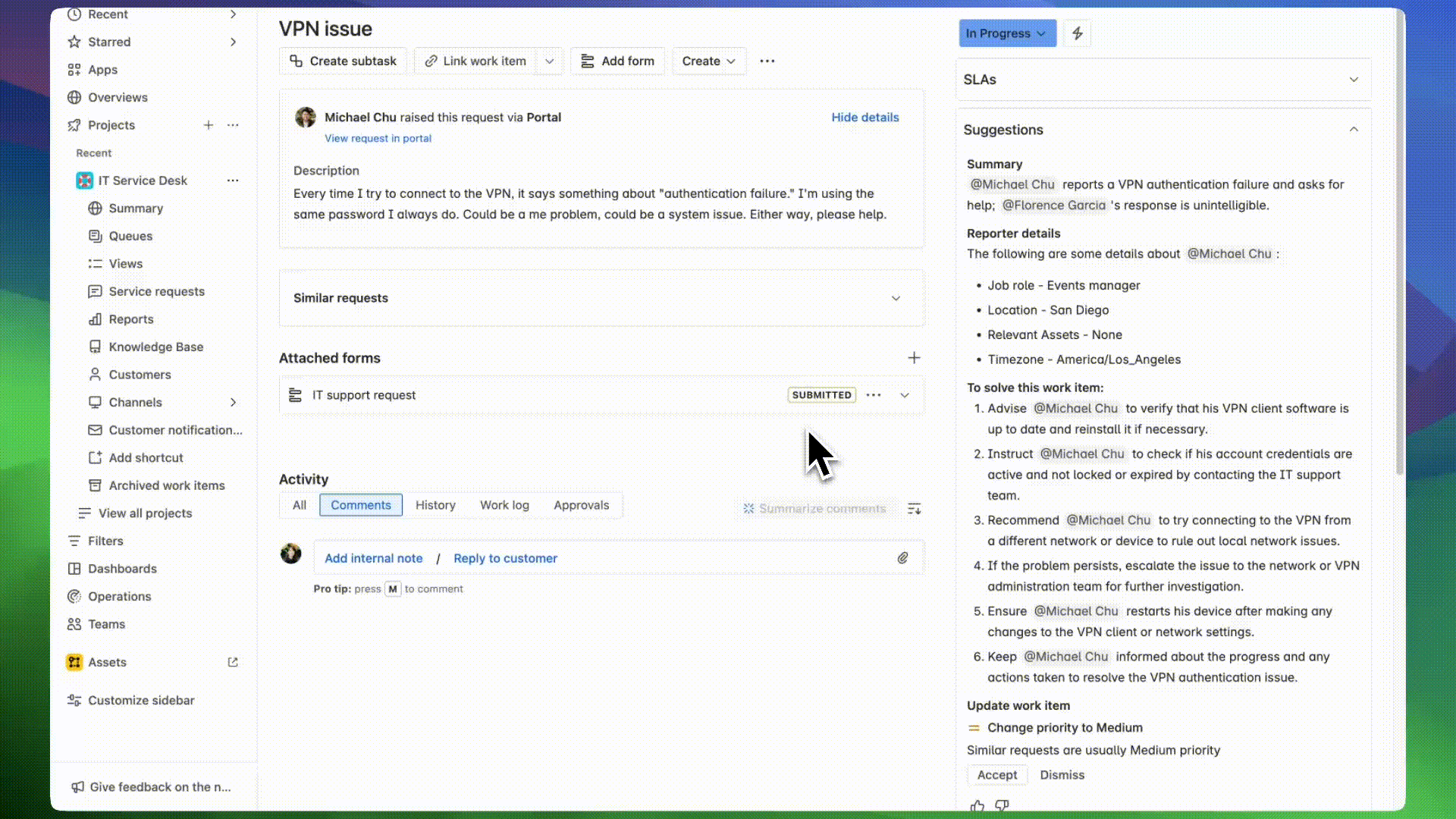This screenshot has width=1456, height=819.
Task: Click Michael Chu's avatar in request header
Action: 306,118
